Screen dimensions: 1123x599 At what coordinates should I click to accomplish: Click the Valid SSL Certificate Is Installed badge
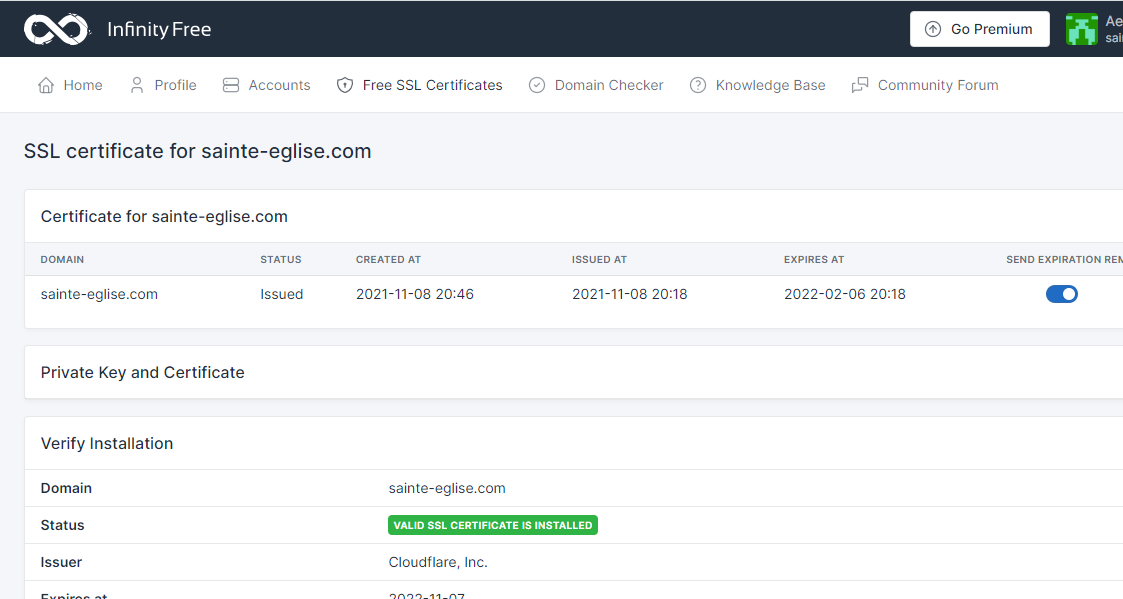pos(492,525)
